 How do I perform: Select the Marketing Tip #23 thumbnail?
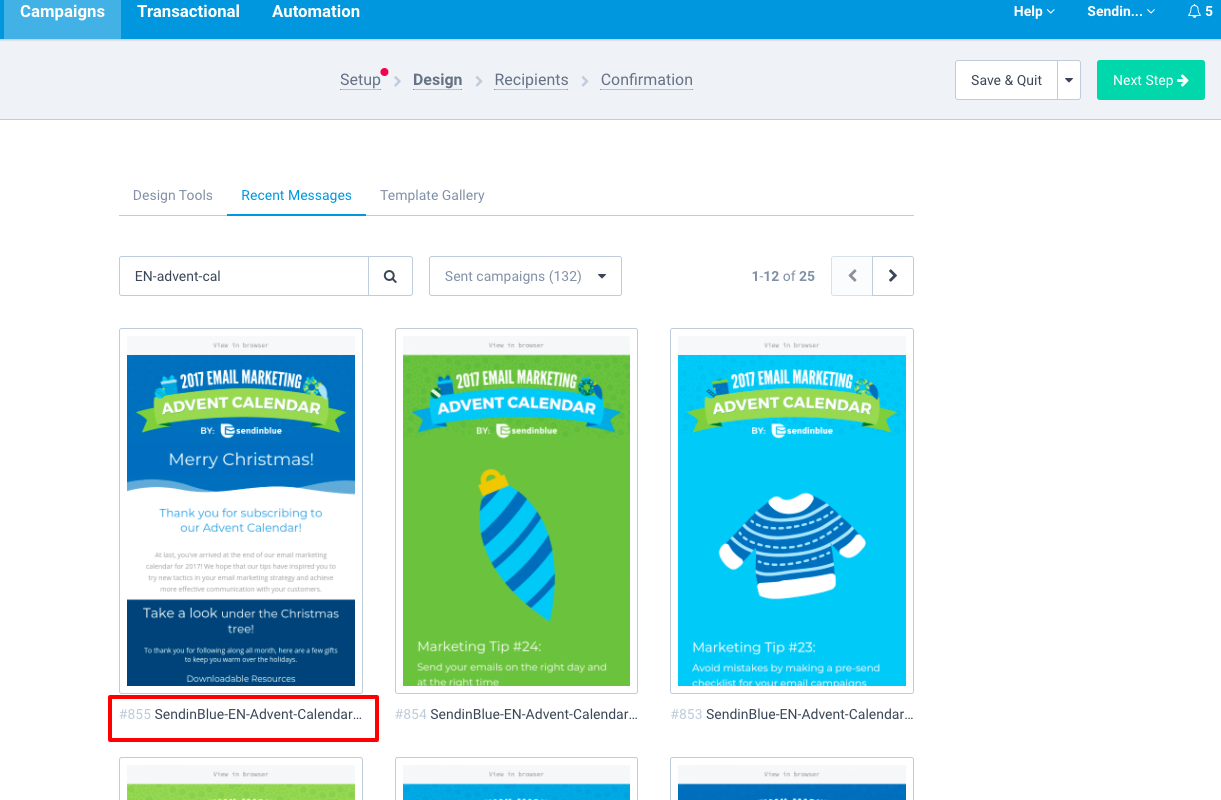792,511
